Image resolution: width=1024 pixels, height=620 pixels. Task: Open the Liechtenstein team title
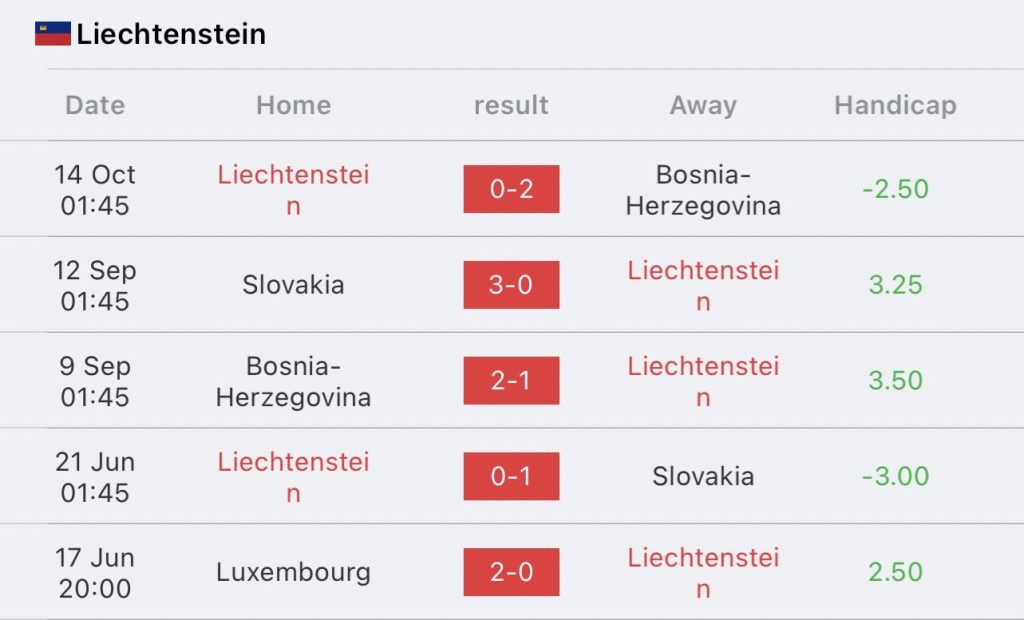[x=171, y=34]
